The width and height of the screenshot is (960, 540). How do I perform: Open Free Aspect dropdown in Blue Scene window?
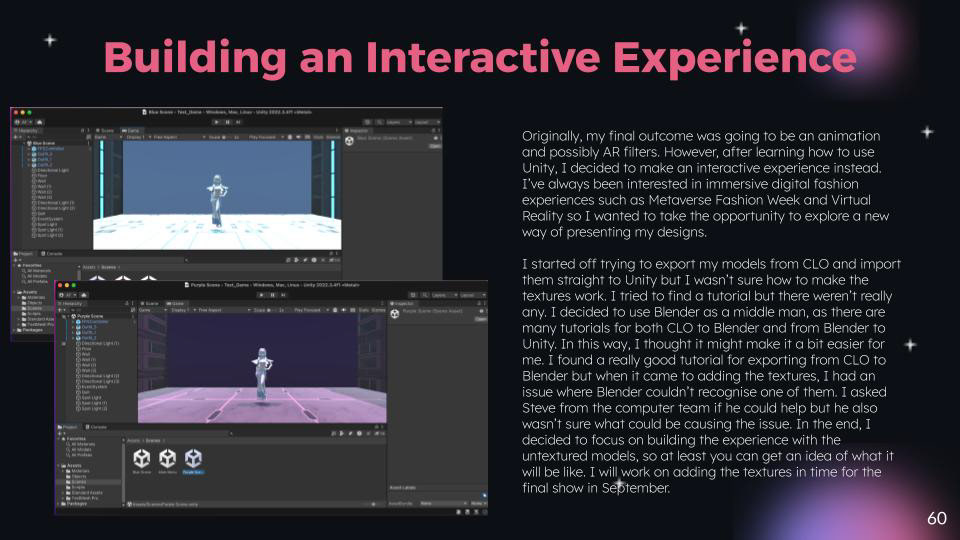[x=178, y=137]
